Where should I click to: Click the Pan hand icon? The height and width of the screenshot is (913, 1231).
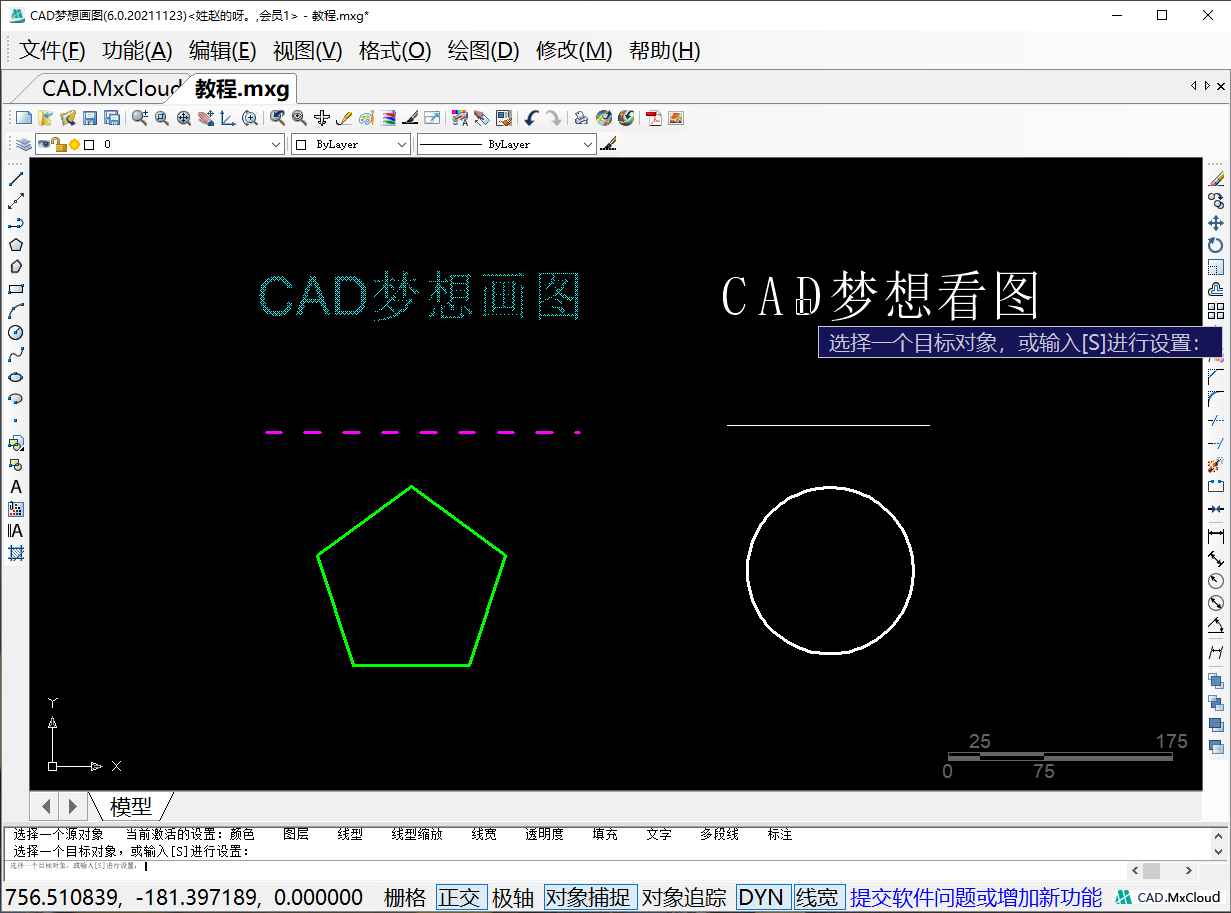pyautogui.click(x=206, y=118)
